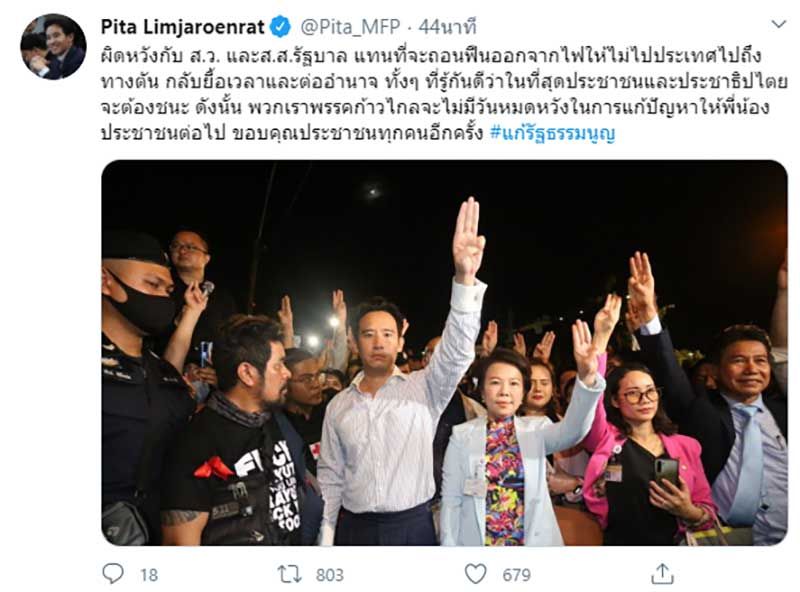Click the 803 retweets count
Image resolution: width=800 pixels, height=592 pixels.
click(330, 575)
